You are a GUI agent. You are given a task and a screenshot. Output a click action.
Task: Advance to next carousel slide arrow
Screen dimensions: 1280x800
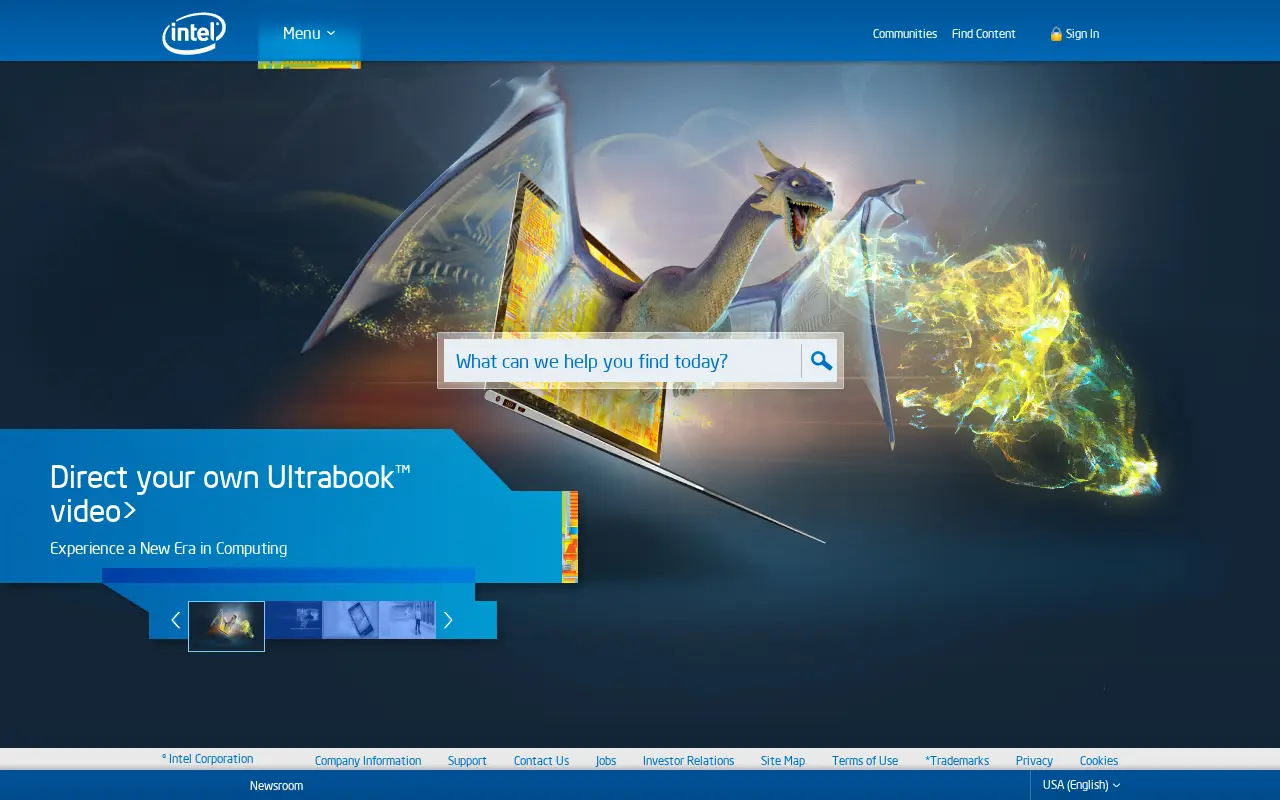pyautogui.click(x=448, y=620)
